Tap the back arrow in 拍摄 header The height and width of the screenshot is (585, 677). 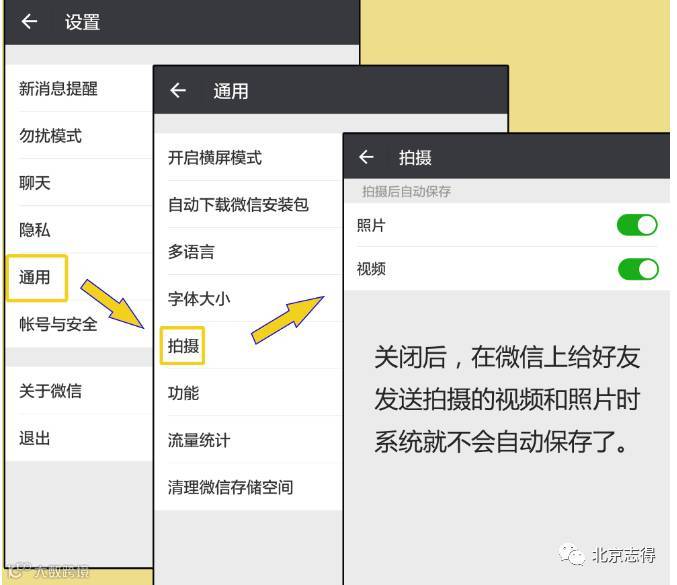[366, 157]
